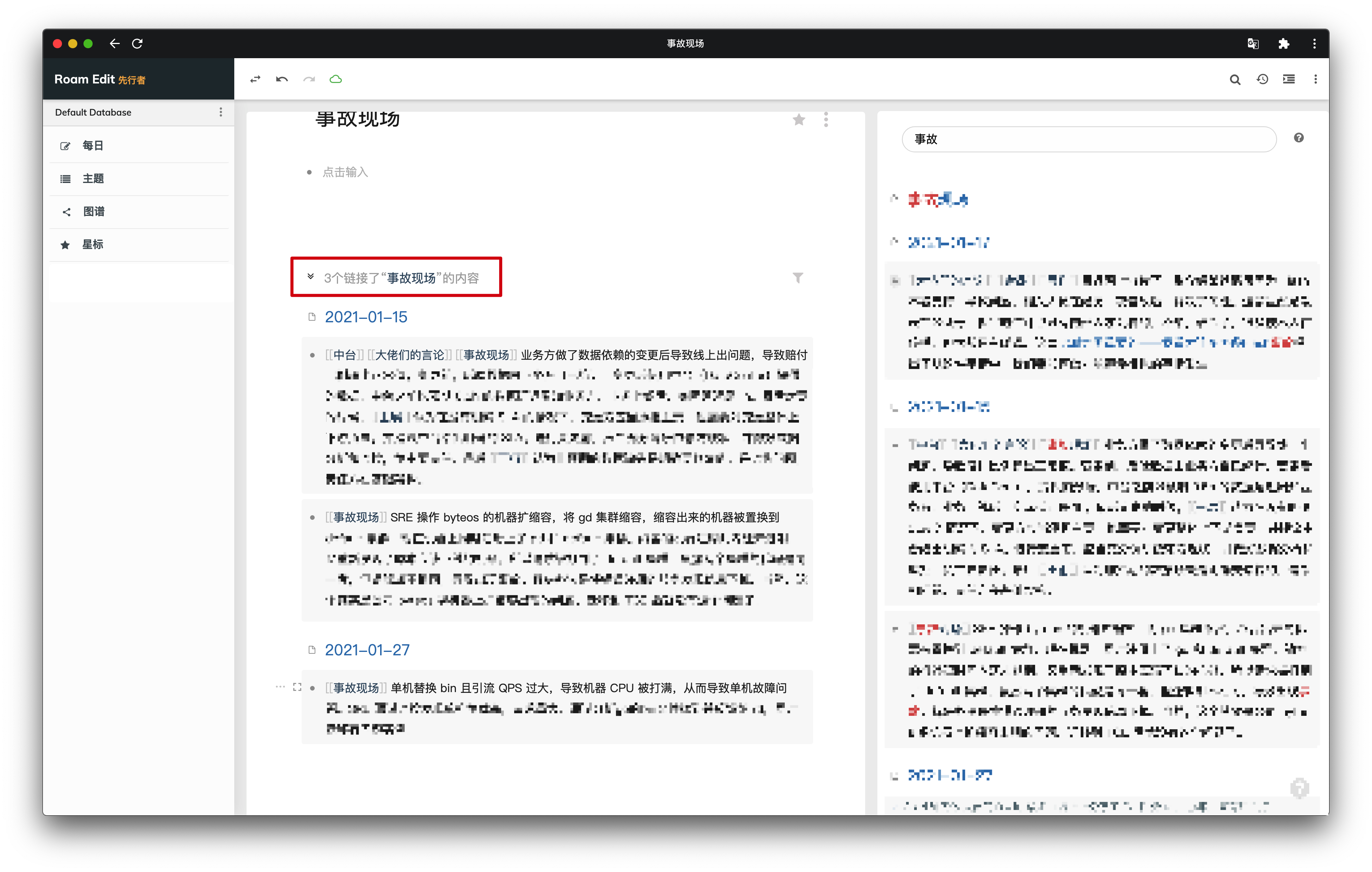Screen dimensions: 1372x872
Task: Collapse the 3个链接了事故现场 references section
Action: 310,278
